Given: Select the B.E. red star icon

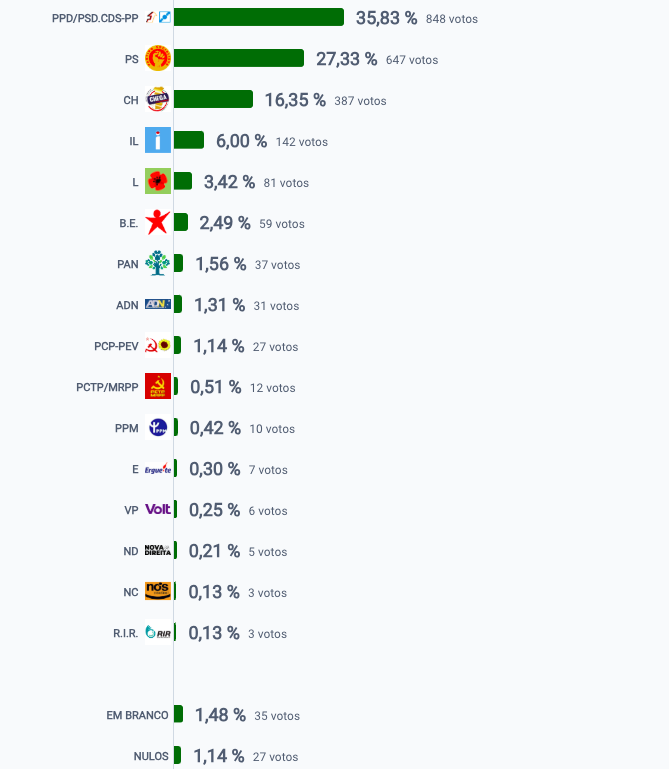Looking at the screenshot, I should point(158,223).
